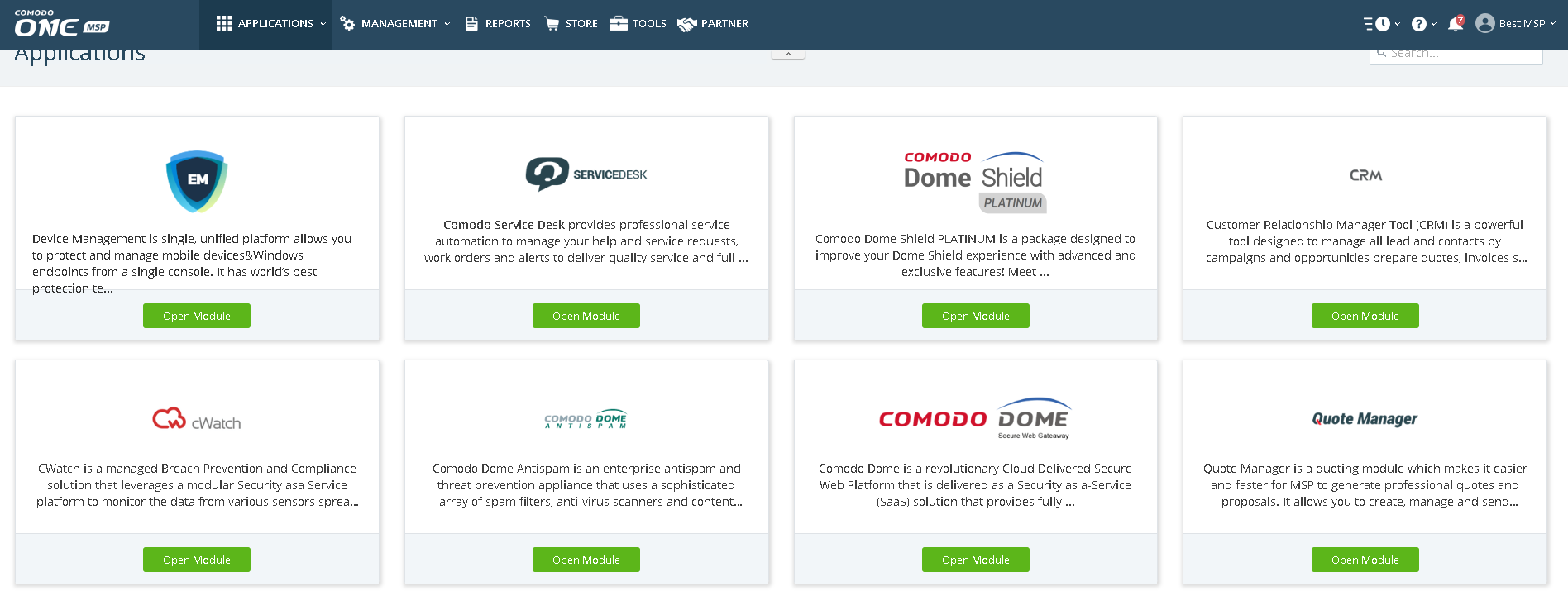Click the user avatar icon

tap(1485, 23)
